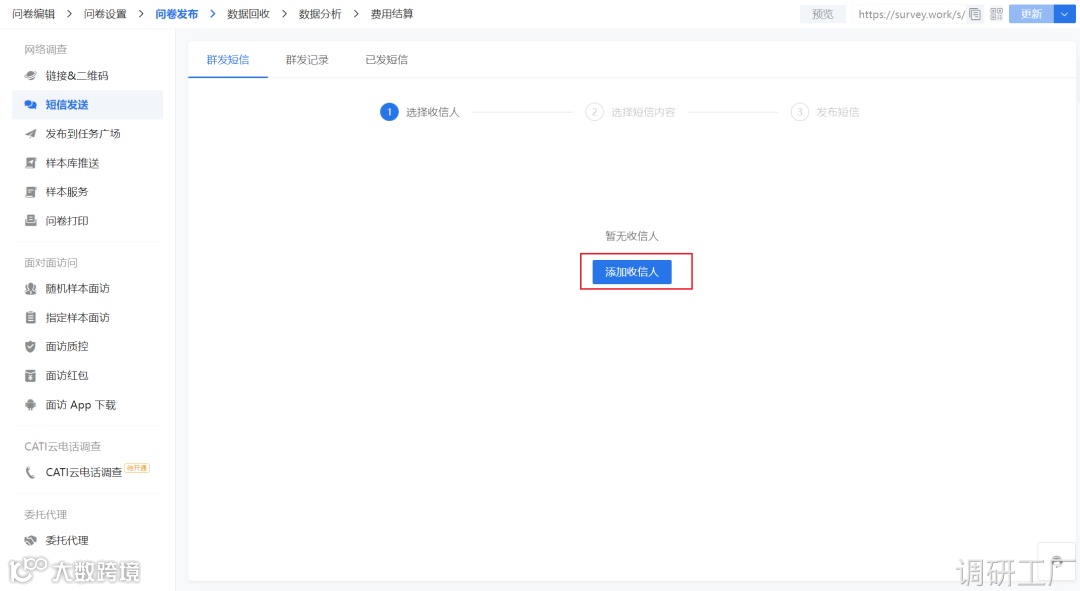Switch to the 群发记录 tab
1080x591 pixels.
pyautogui.click(x=307, y=60)
